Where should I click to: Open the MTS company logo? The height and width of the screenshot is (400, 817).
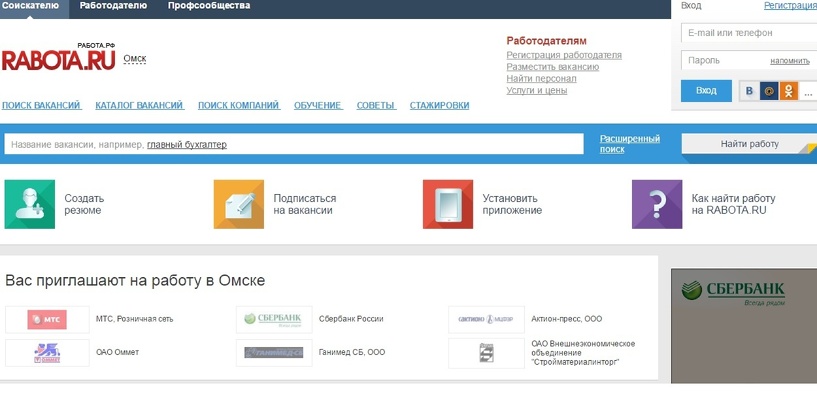[x=47, y=319]
